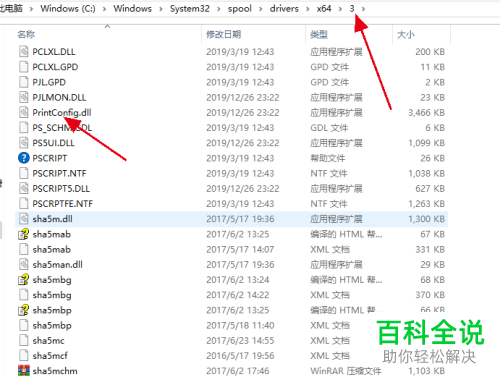This screenshot has width=500, height=377.
Task: Sort by the 名称 column header
Action: pyautogui.click(x=26, y=34)
